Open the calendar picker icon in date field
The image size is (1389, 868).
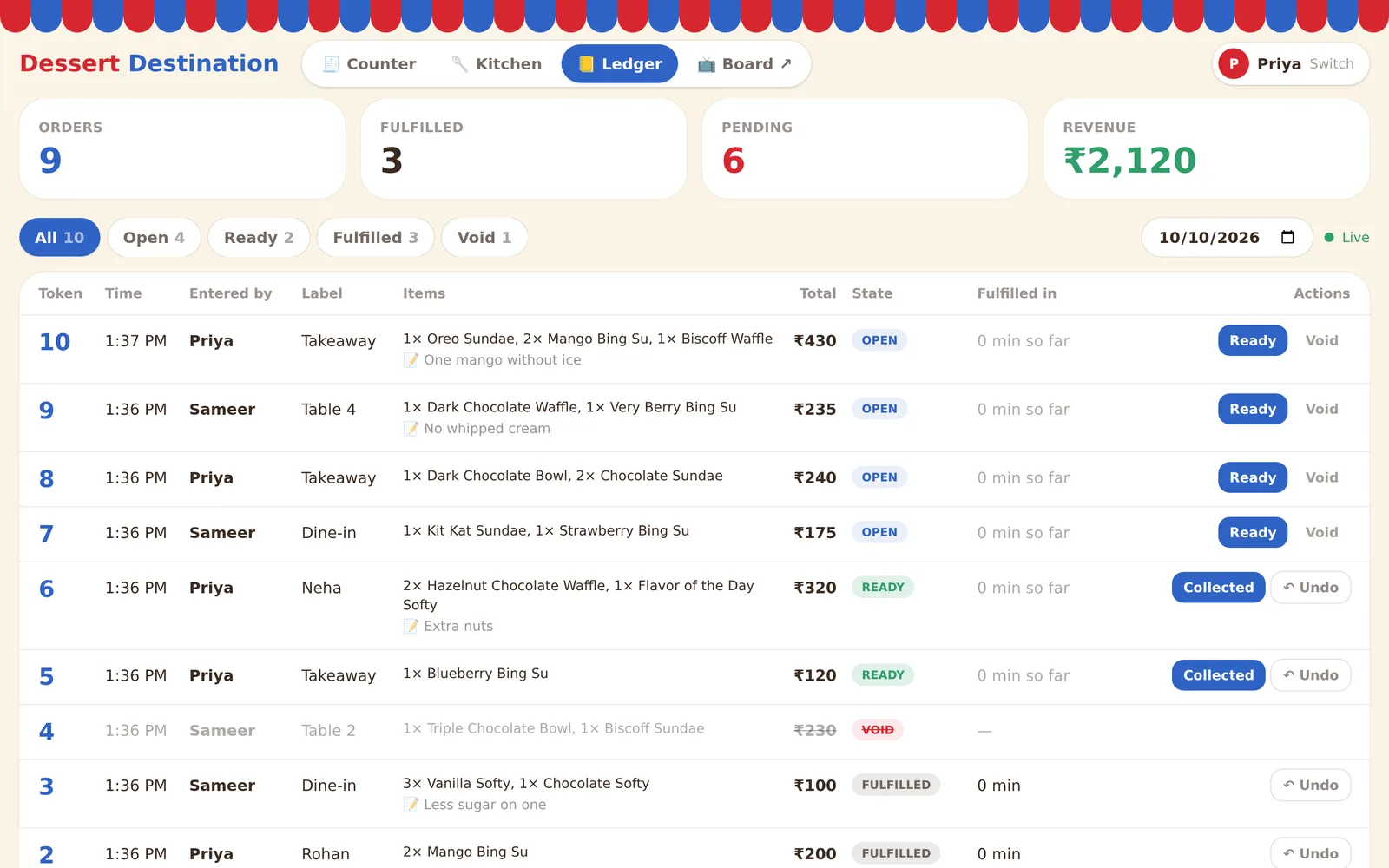point(1287,237)
